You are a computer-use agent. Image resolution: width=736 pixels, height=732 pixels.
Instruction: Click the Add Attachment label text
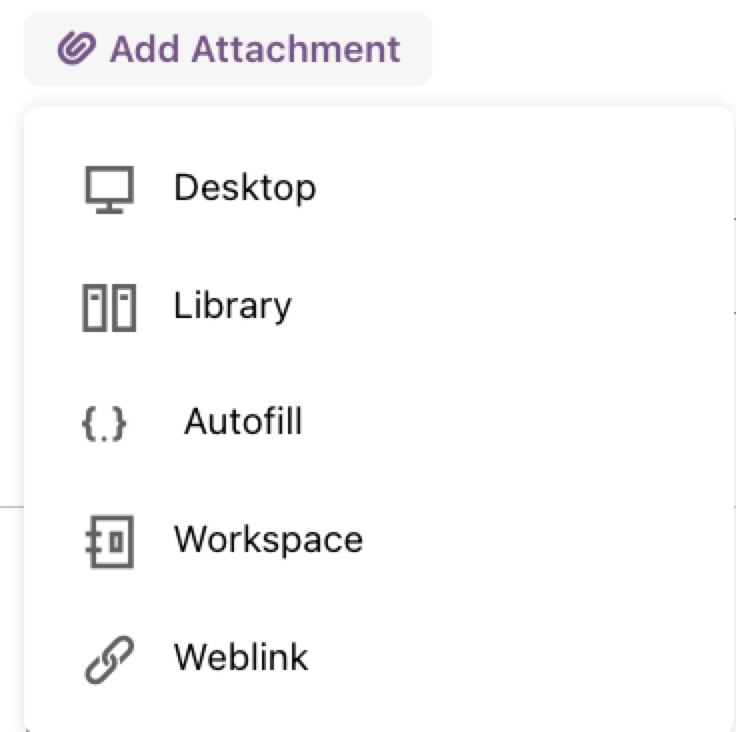(x=255, y=49)
